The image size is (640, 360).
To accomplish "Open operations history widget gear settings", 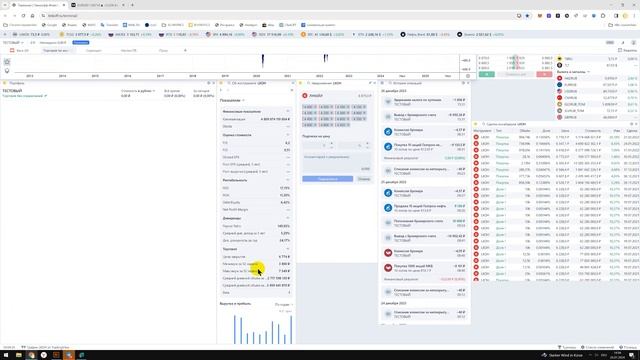I will (x=463, y=83).
